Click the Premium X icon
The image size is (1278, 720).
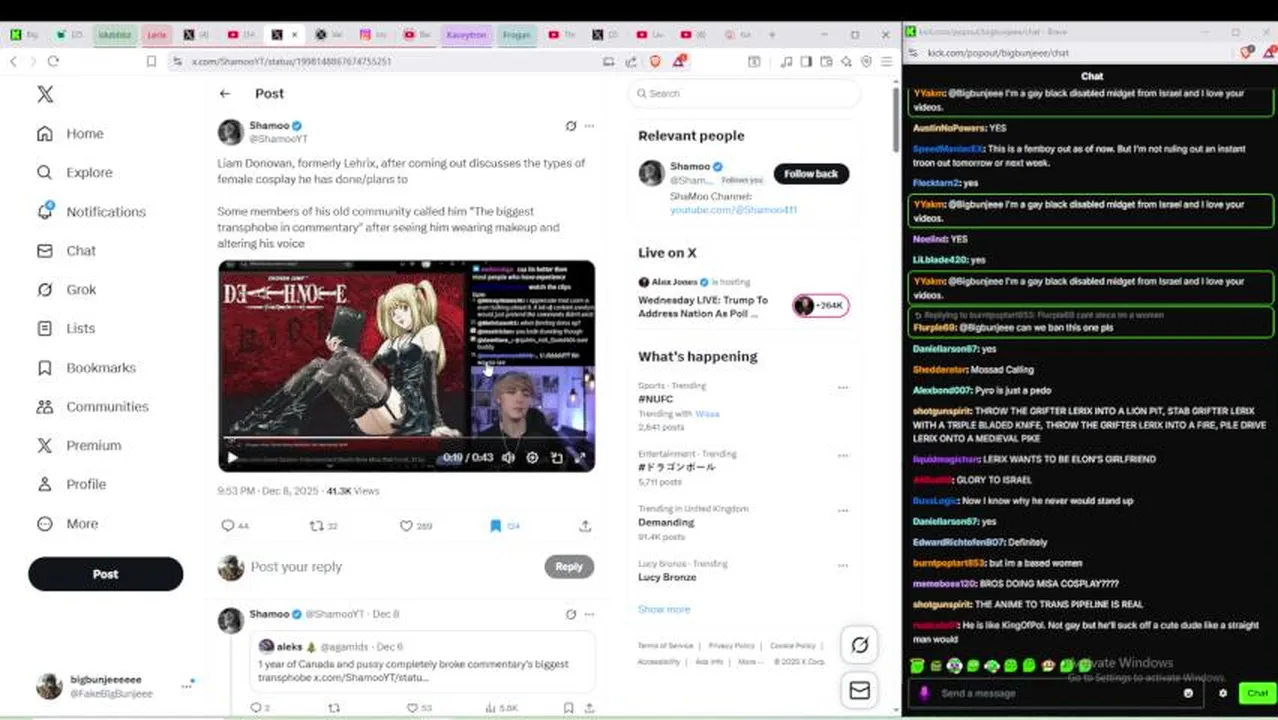[45, 445]
